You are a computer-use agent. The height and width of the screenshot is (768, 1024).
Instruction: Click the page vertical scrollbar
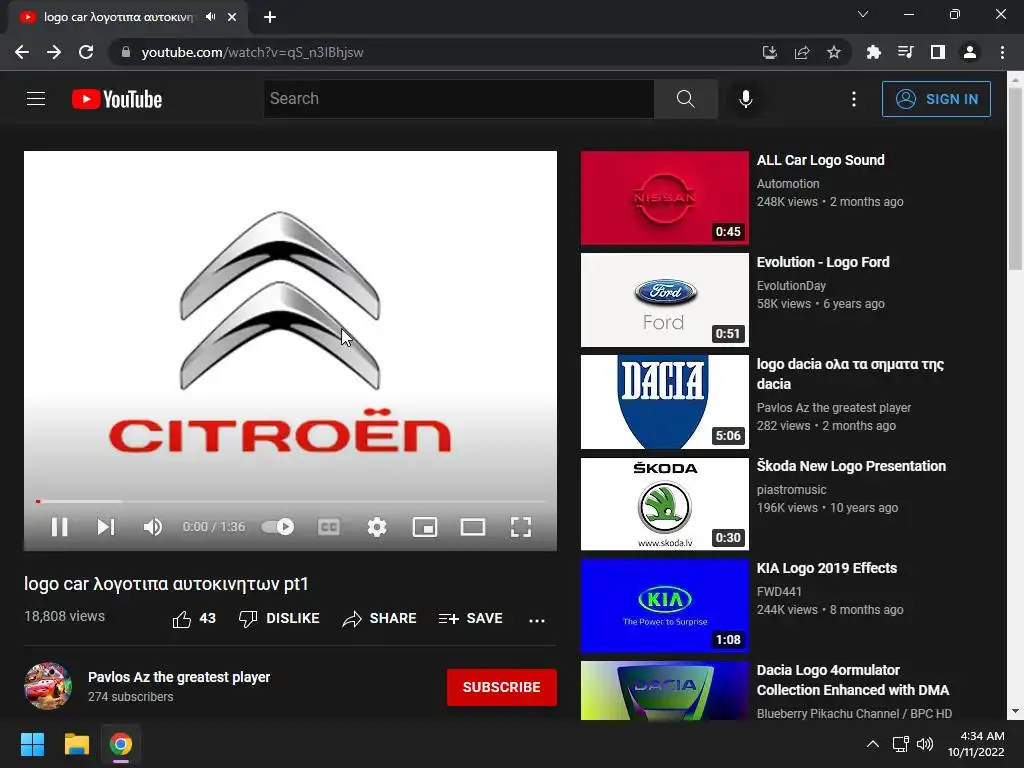click(1015, 180)
